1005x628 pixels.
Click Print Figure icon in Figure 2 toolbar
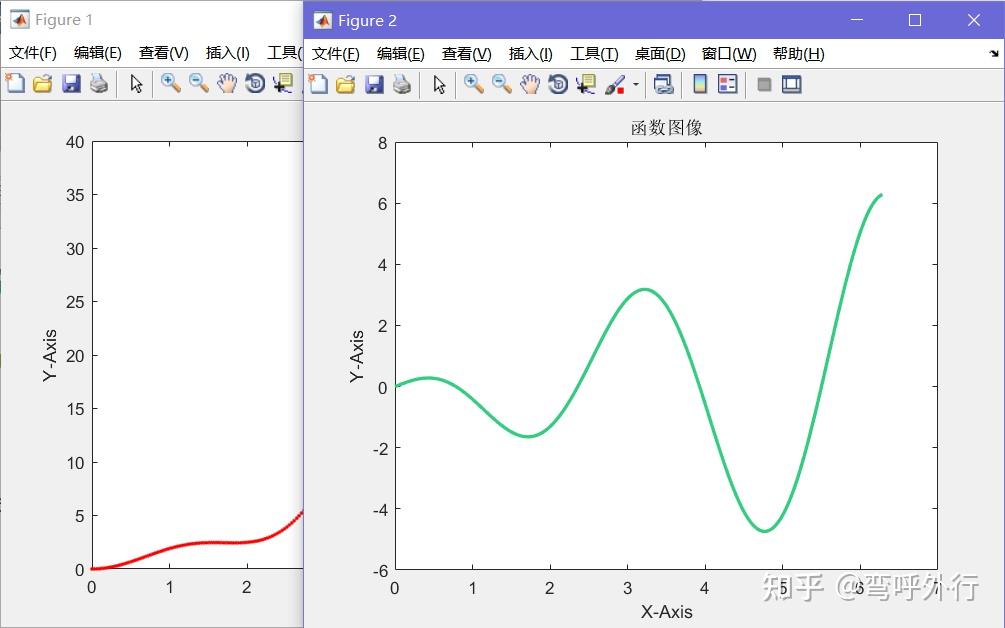click(x=402, y=84)
